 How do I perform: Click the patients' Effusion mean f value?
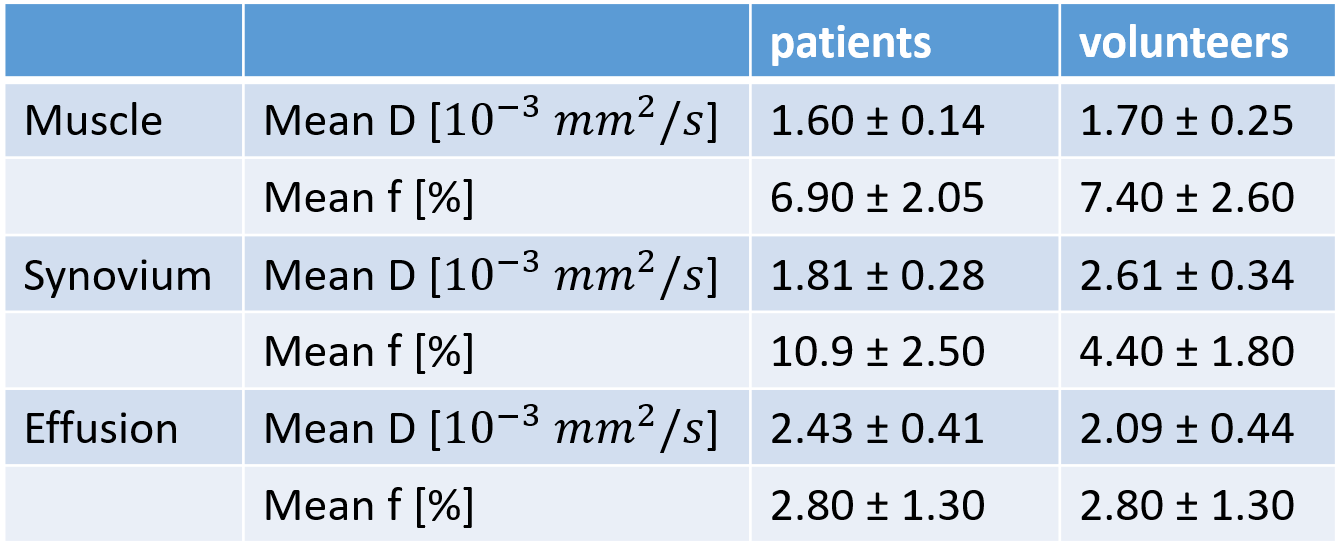tap(877, 506)
